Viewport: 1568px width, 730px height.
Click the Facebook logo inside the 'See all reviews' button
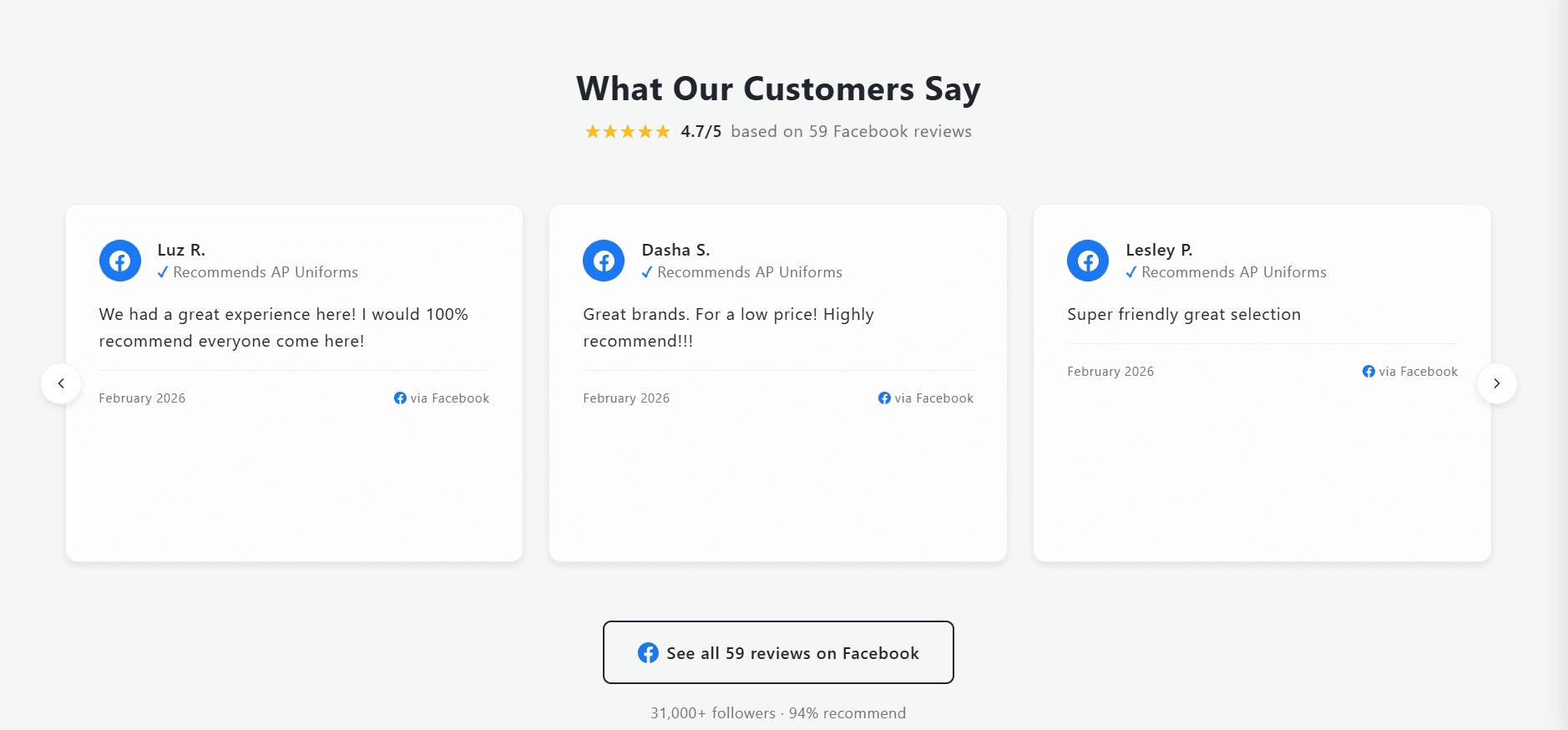click(649, 652)
